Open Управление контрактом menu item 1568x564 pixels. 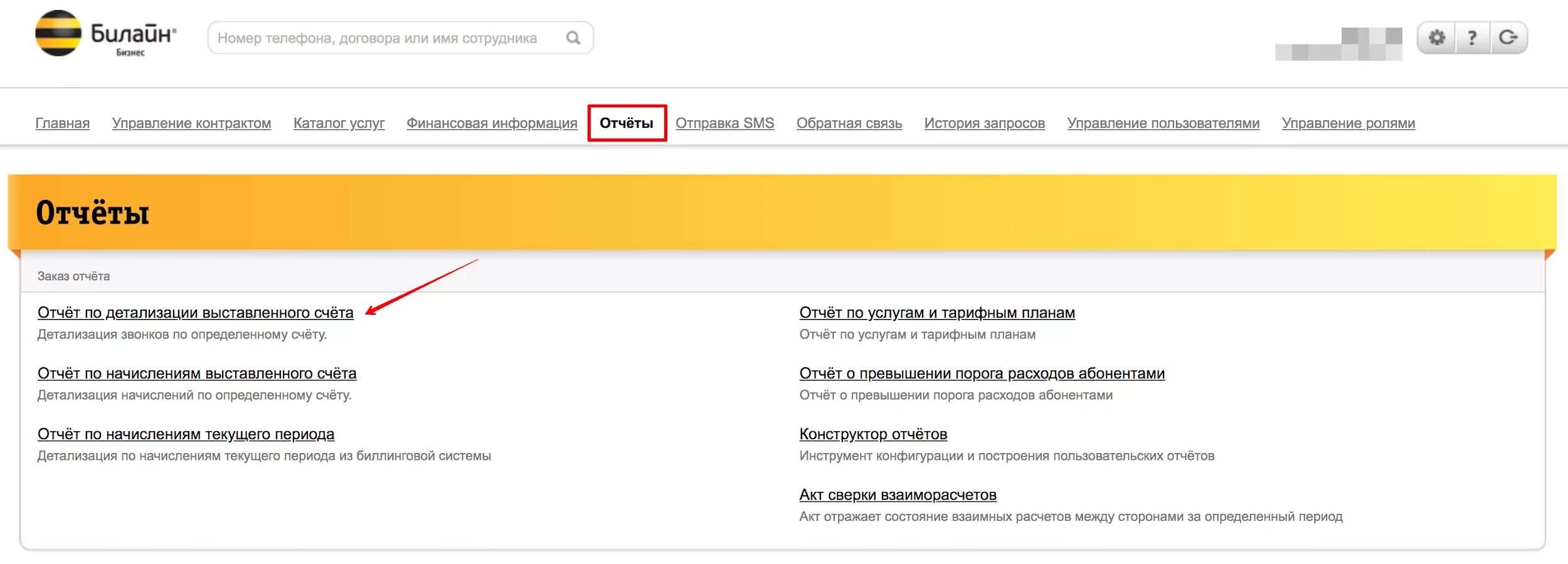pos(191,123)
